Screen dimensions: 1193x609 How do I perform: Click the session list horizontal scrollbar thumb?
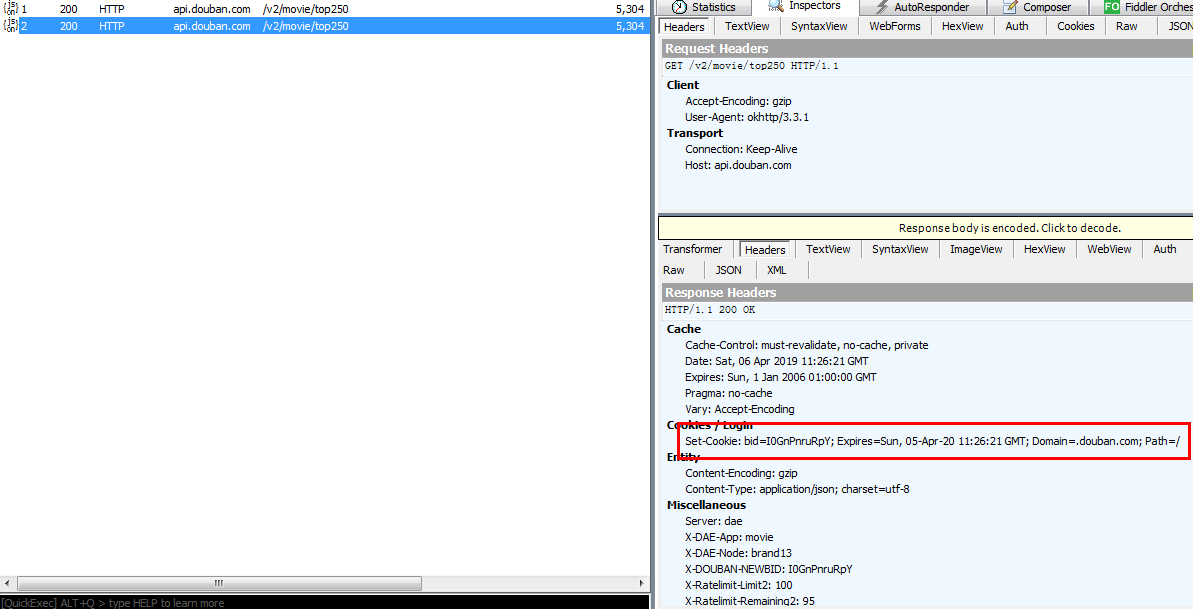click(x=219, y=584)
